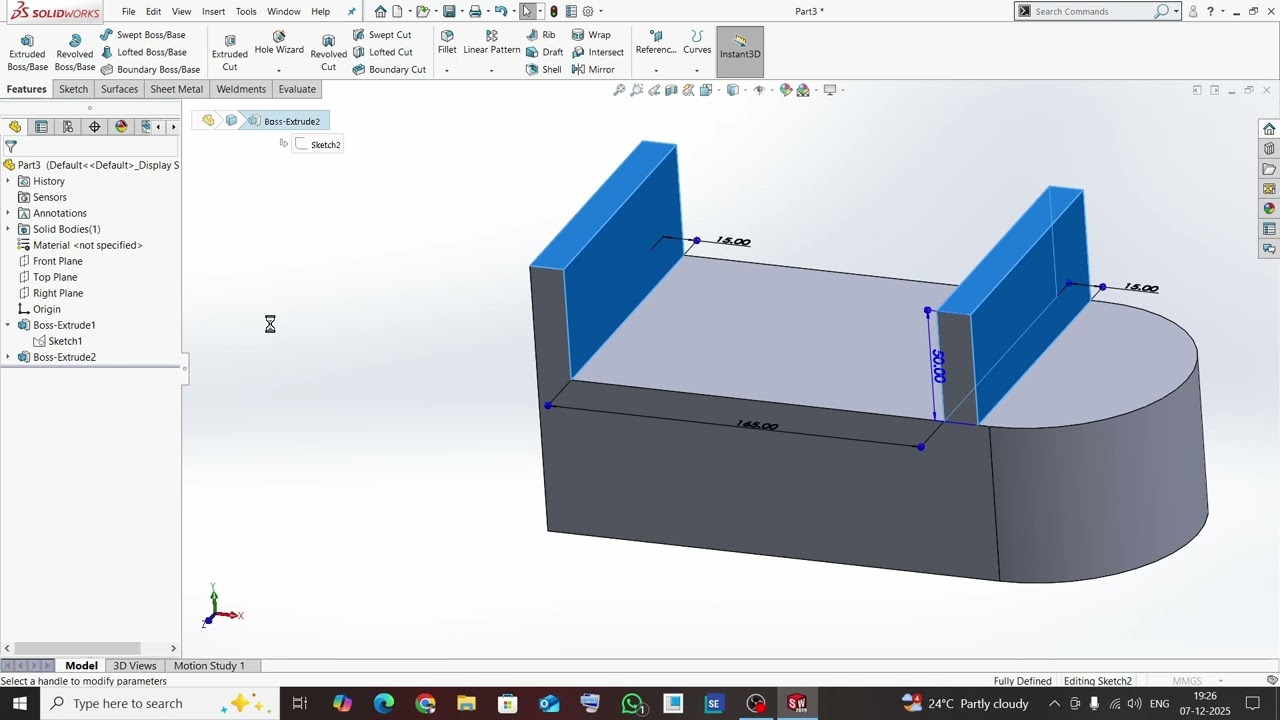Pin the menu bar with pushpin icon
The width and height of the screenshot is (1280, 720).
tap(351, 12)
